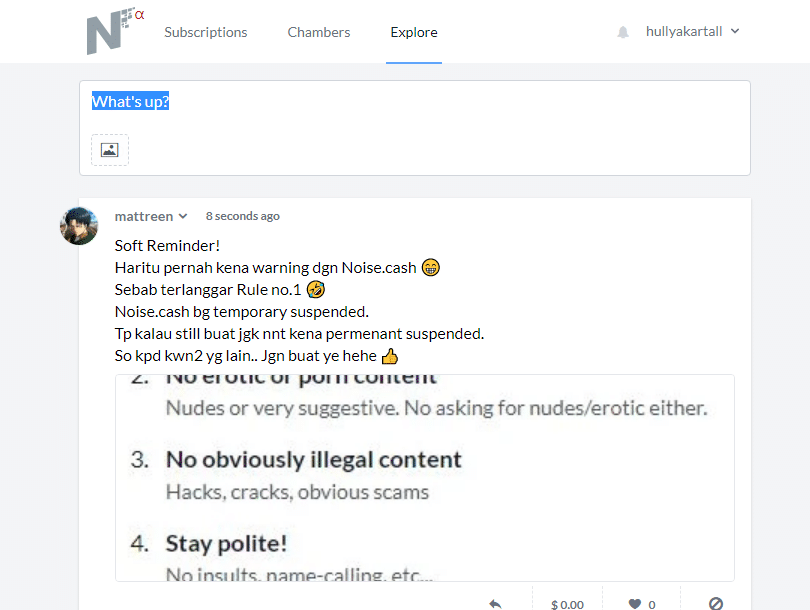810x610 pixels.
Task: Open notifications bell
Action: [623, 32]
